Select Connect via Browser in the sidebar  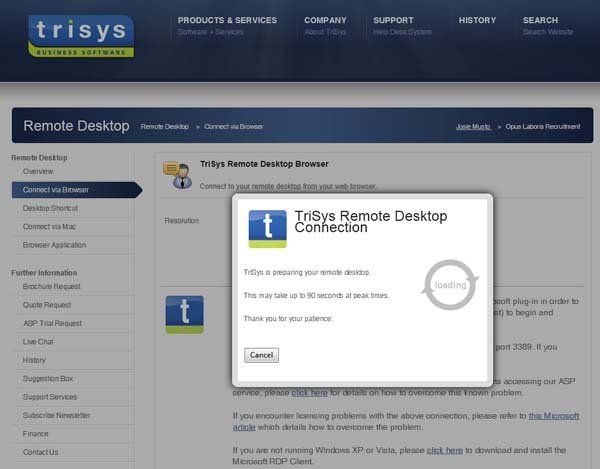click(x=77, y=190)
